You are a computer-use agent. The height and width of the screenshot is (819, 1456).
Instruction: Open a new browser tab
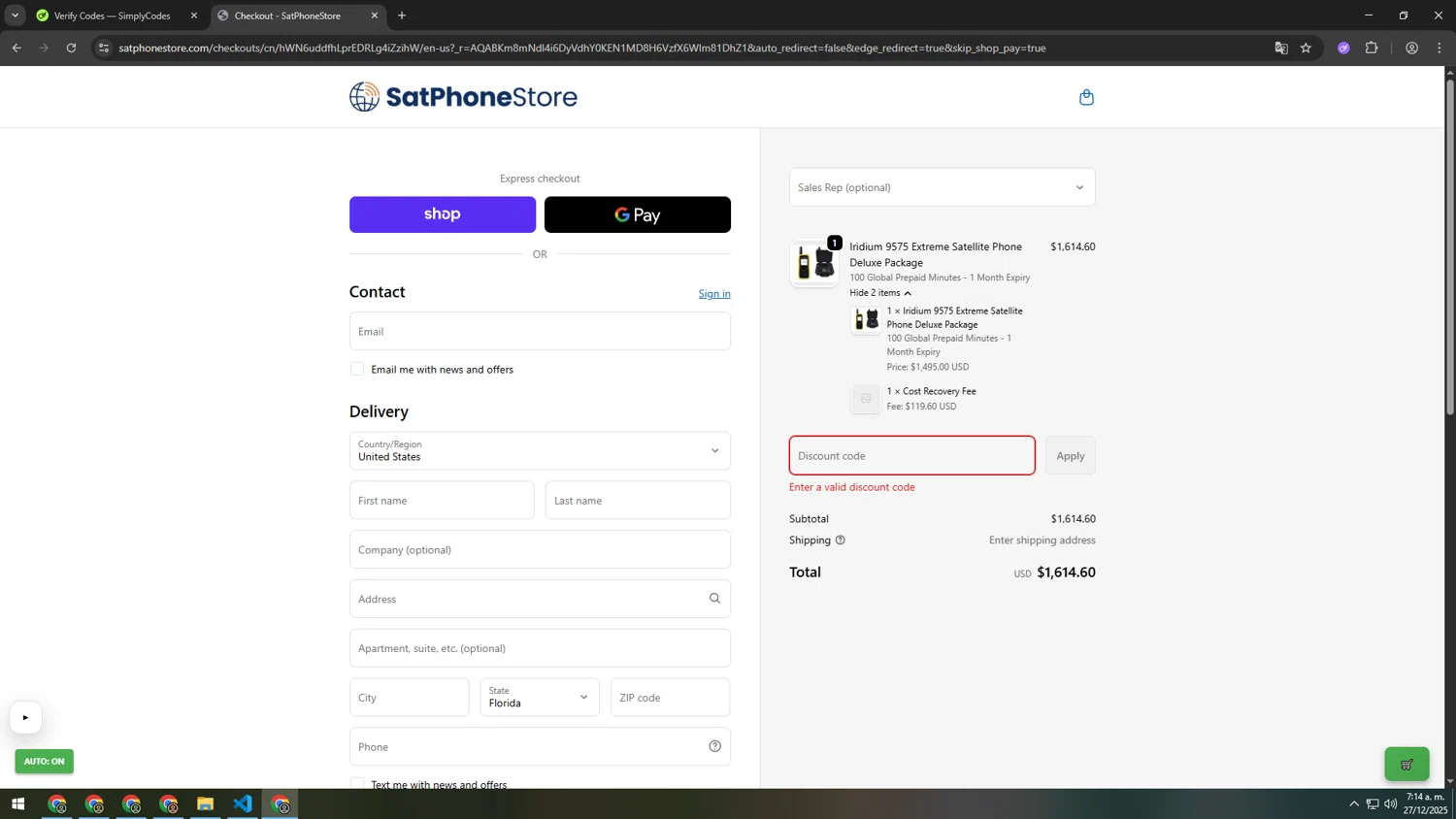[402, 16]
